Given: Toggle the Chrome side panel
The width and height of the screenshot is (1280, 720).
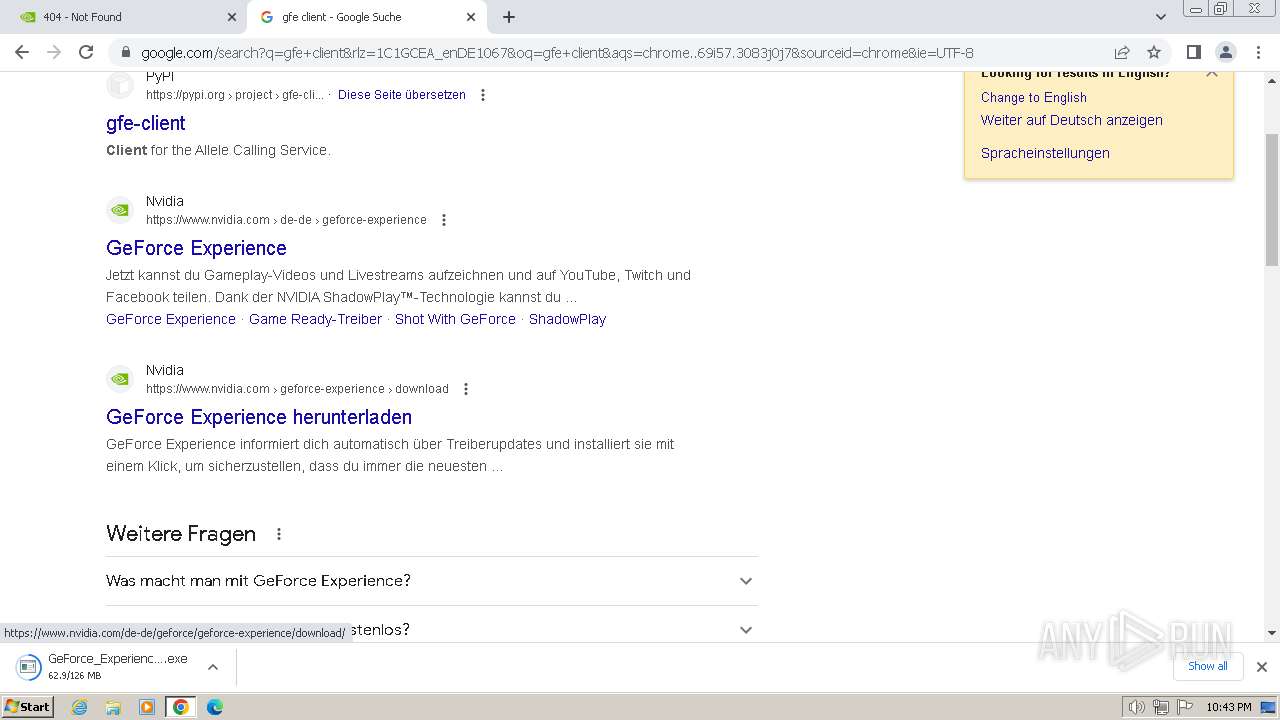Looking at the screenshot, I should 1194,52.
